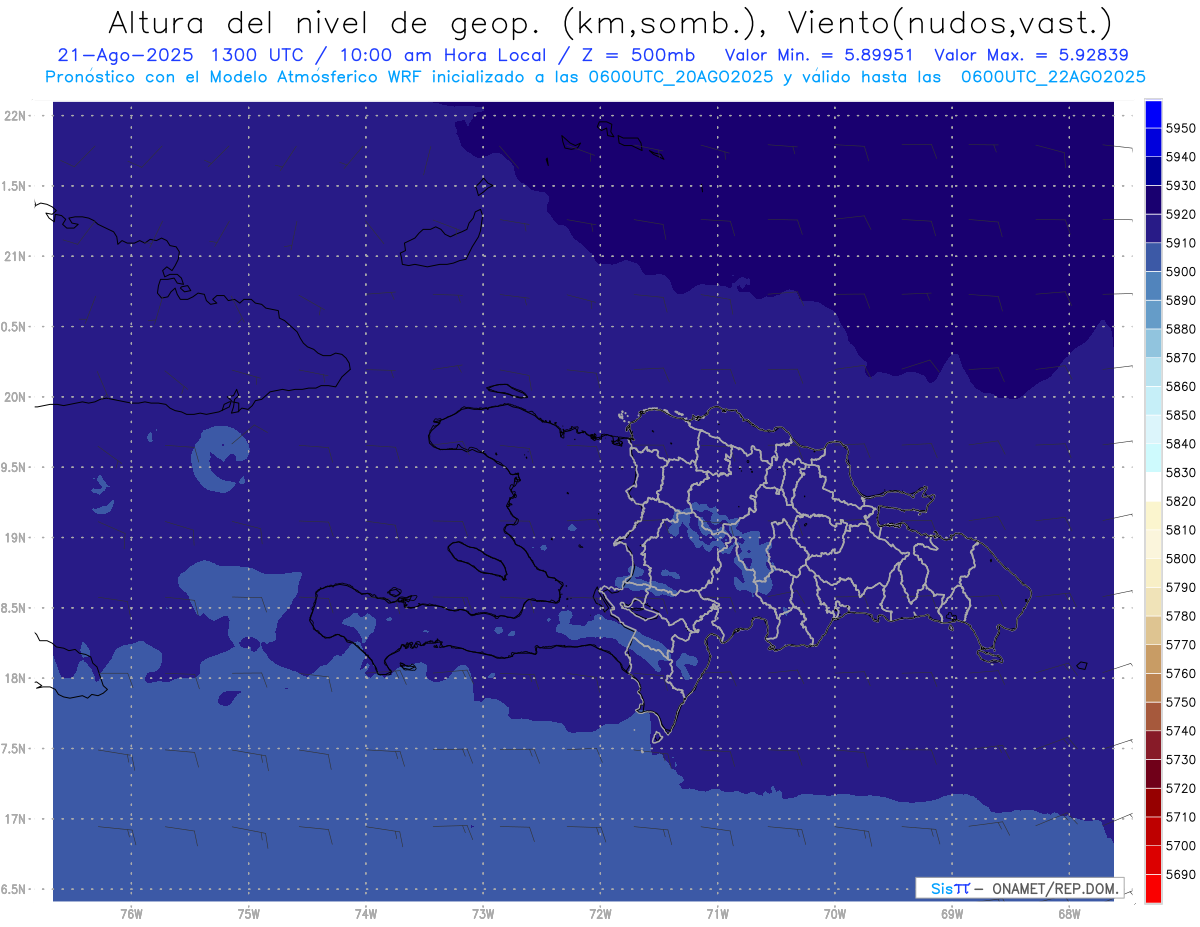The width and height of the screenshot is (1200, 927).
Task: Click the '5870' colorbar value
Action: 1181,357
